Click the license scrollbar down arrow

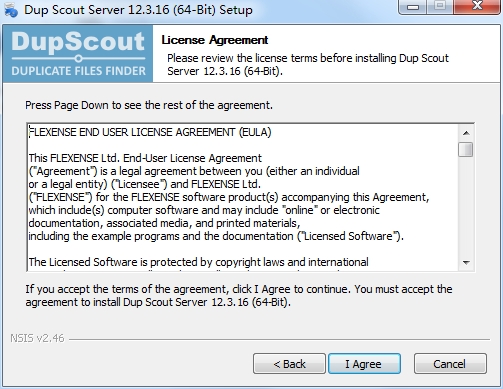pyautogui.click(x=466, y=263)
